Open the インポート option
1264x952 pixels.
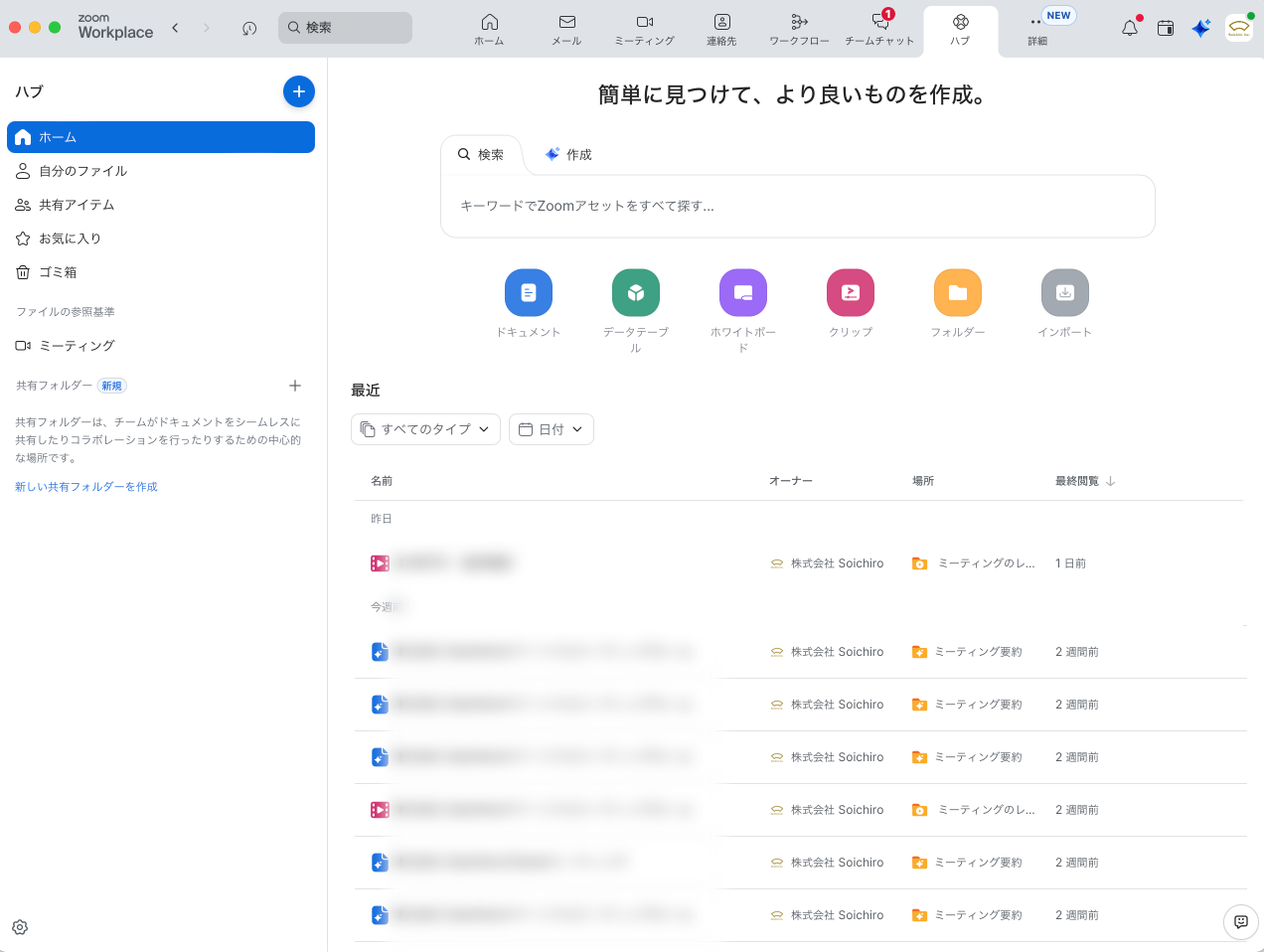[1064, 292]
